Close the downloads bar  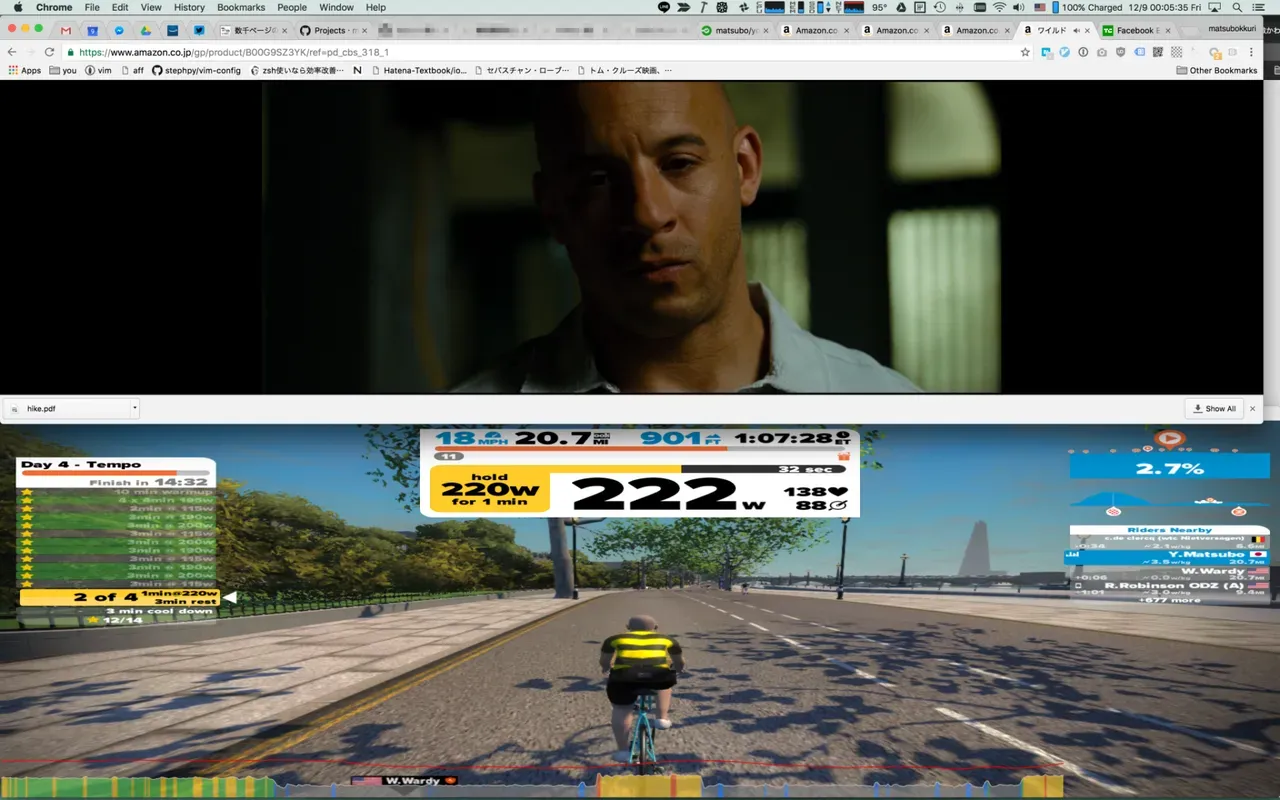pyautogui.click(x=1252, y=408)
